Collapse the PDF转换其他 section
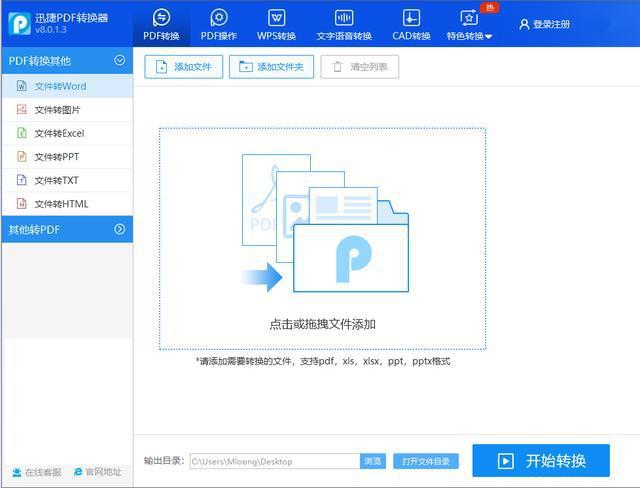Viewport: 640px width, 488px height. click(120, 60)
